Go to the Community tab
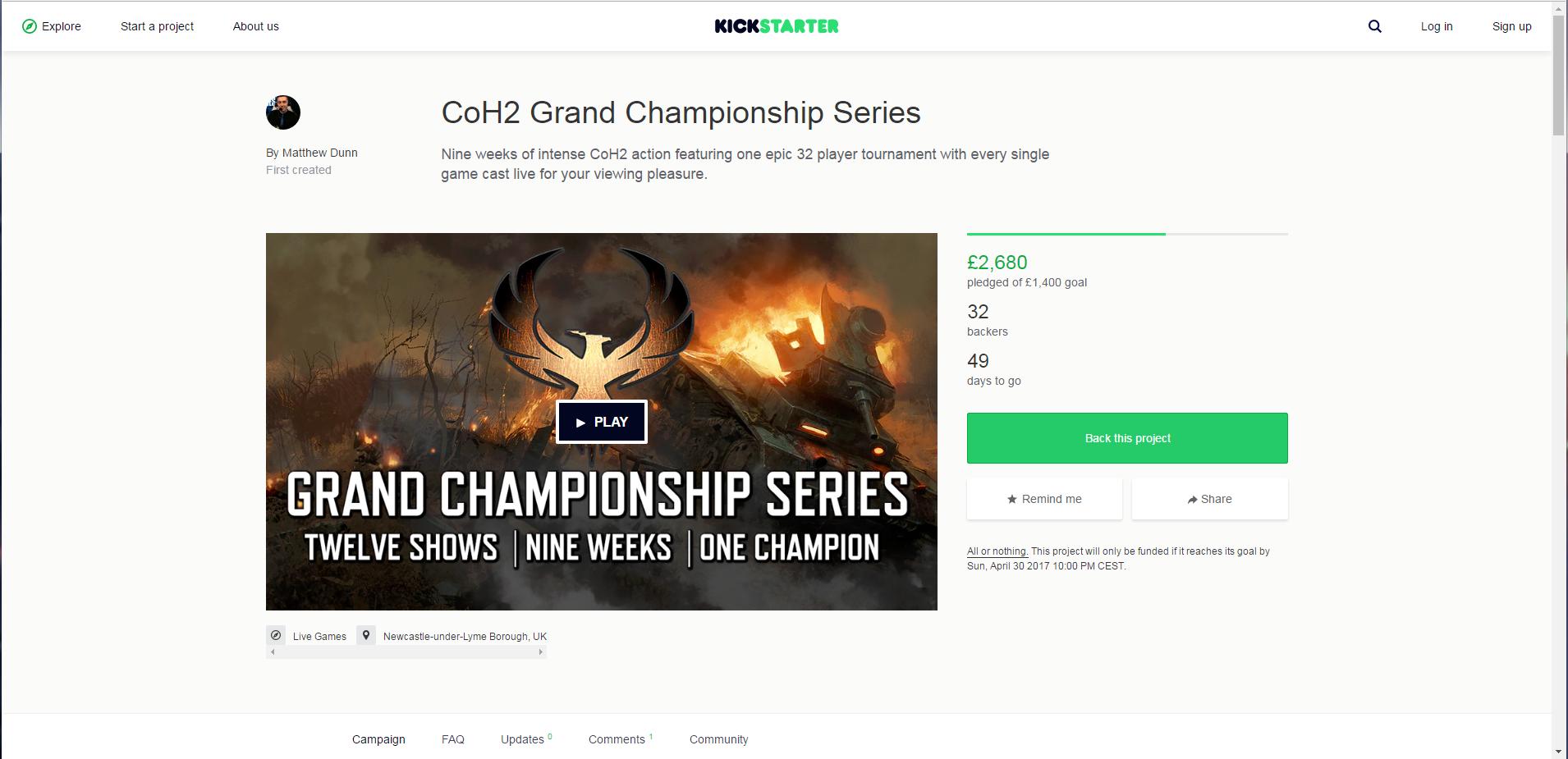 tap(719, 739)
